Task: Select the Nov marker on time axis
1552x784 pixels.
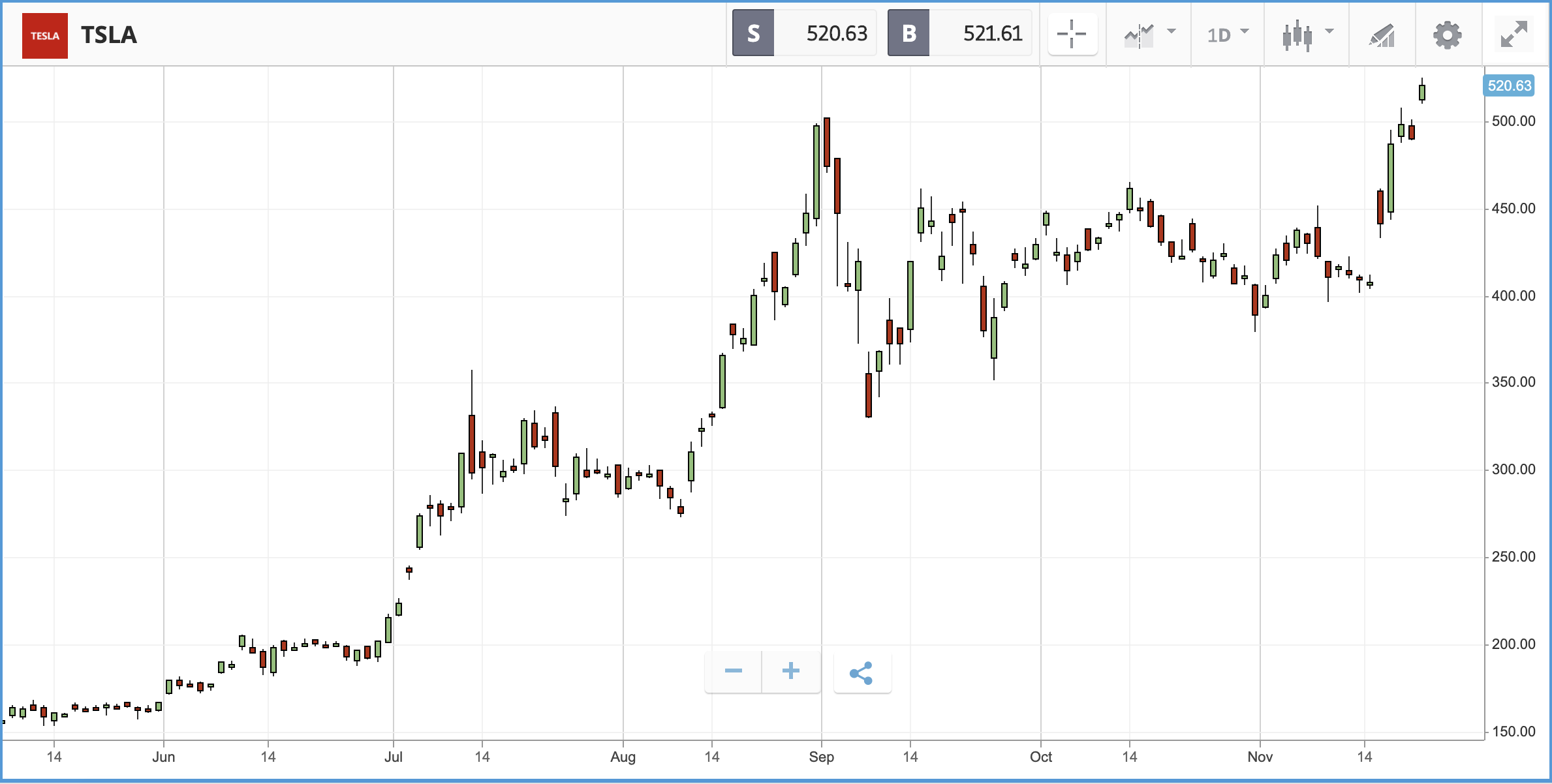Action: click(1260, 757)
